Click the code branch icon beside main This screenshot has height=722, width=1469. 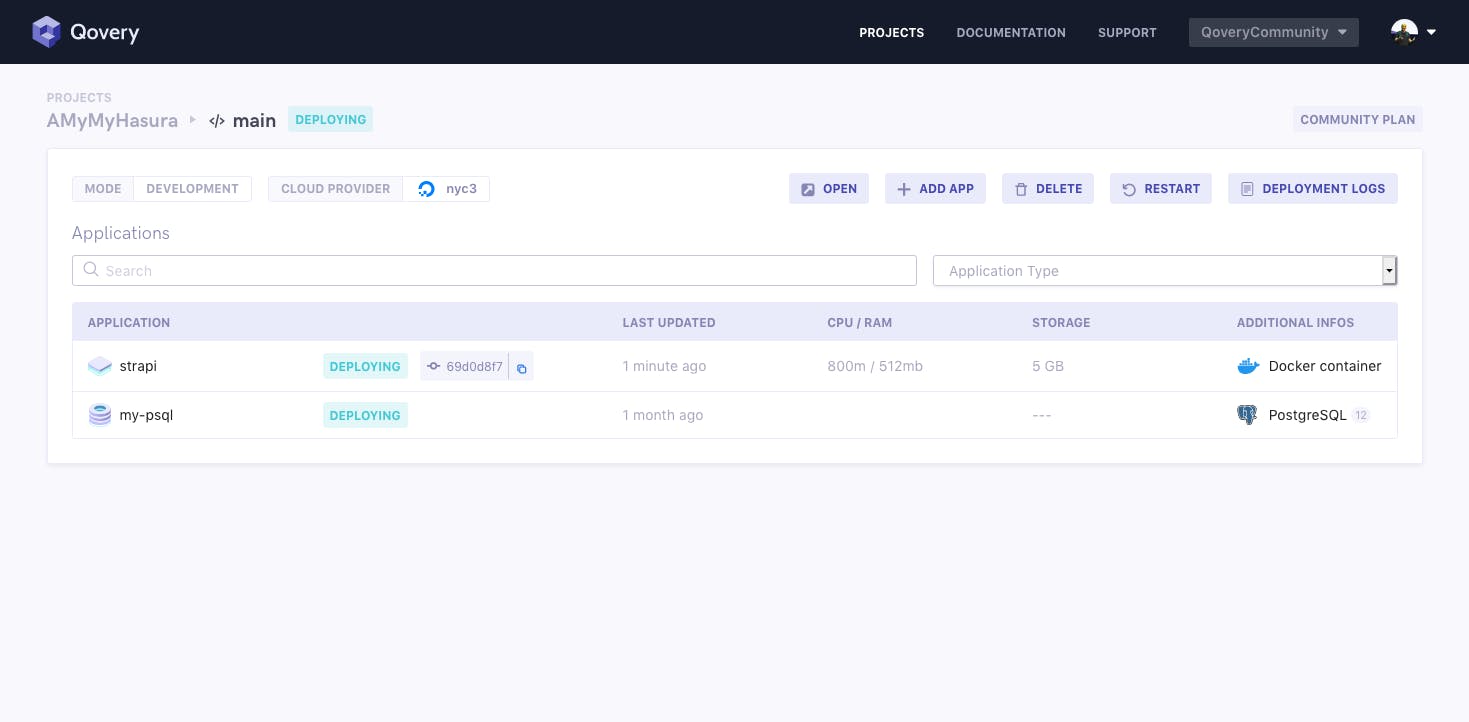tap(217, 121)
